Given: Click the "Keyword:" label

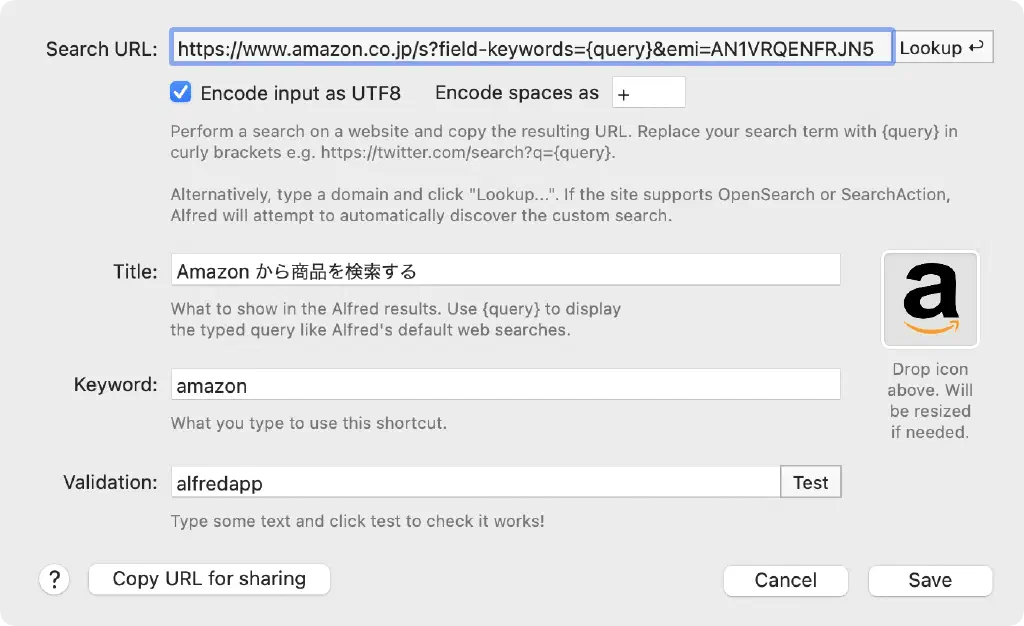Looking at the screenshot, I should click(115, 385).
